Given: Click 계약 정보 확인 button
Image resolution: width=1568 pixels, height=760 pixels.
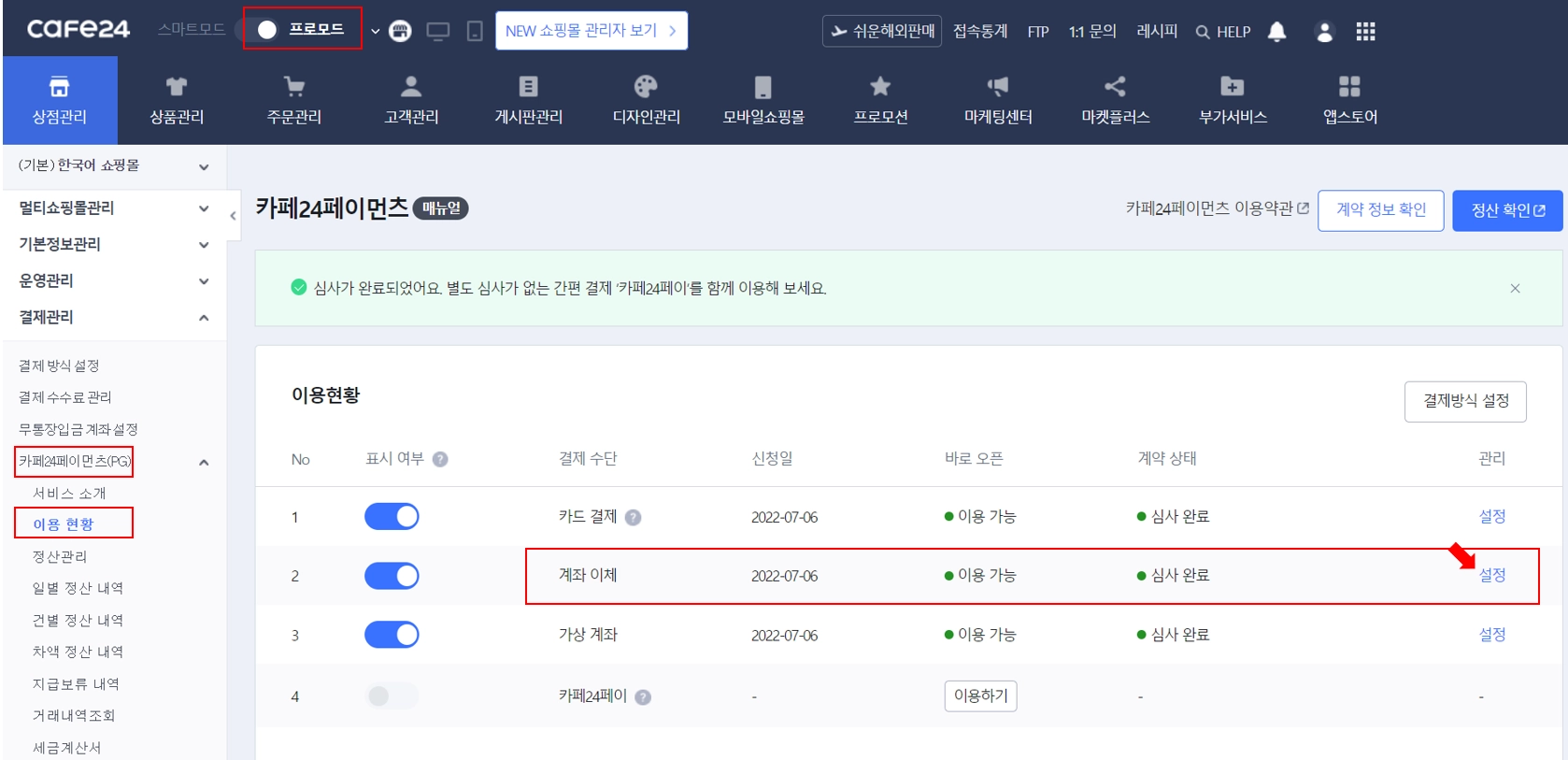Looking at the screenshot, I should pos(1381,210).
